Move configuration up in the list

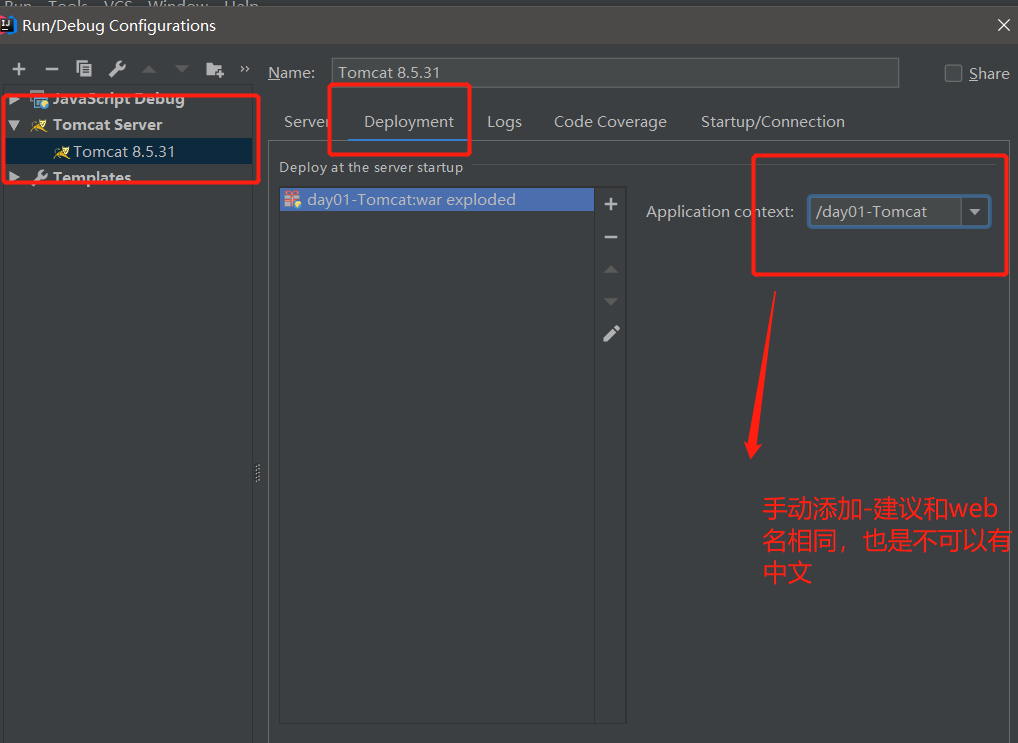click(x=149, y=69)
